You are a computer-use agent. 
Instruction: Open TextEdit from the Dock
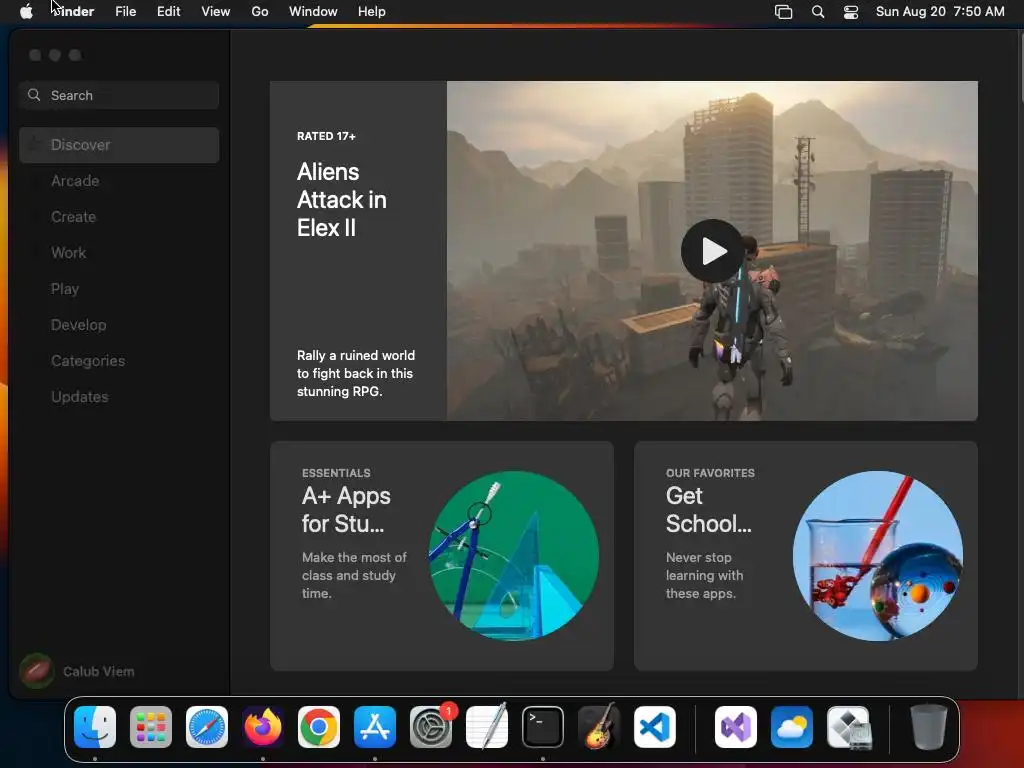(487, 727)
